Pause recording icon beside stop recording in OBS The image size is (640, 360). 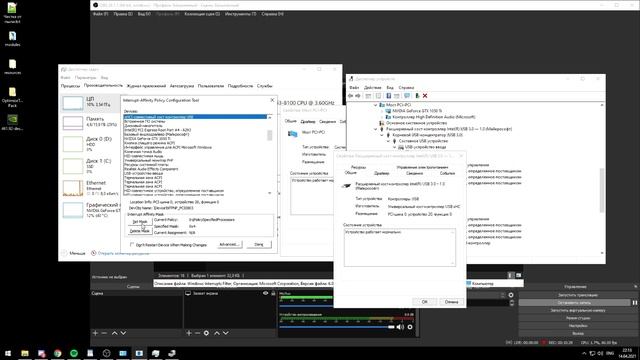click(635, 303)
